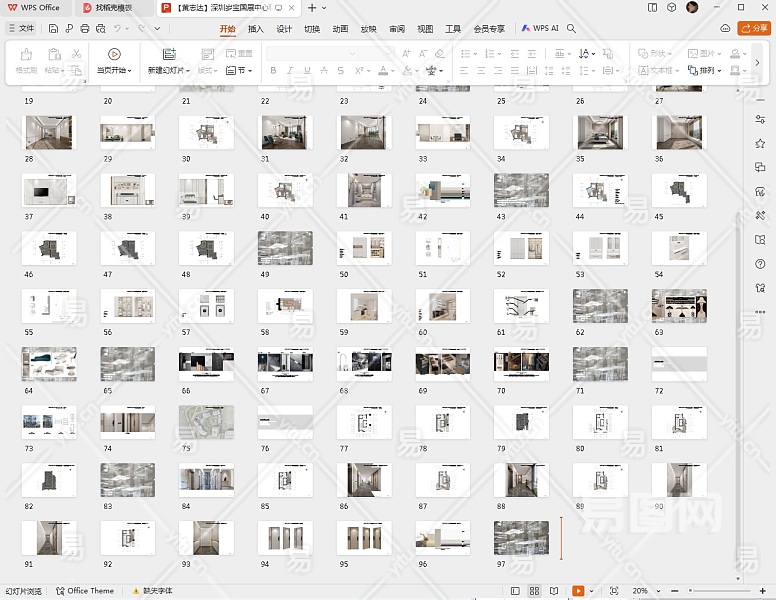Select slide thumbnail number 63

tap(679, 306)
